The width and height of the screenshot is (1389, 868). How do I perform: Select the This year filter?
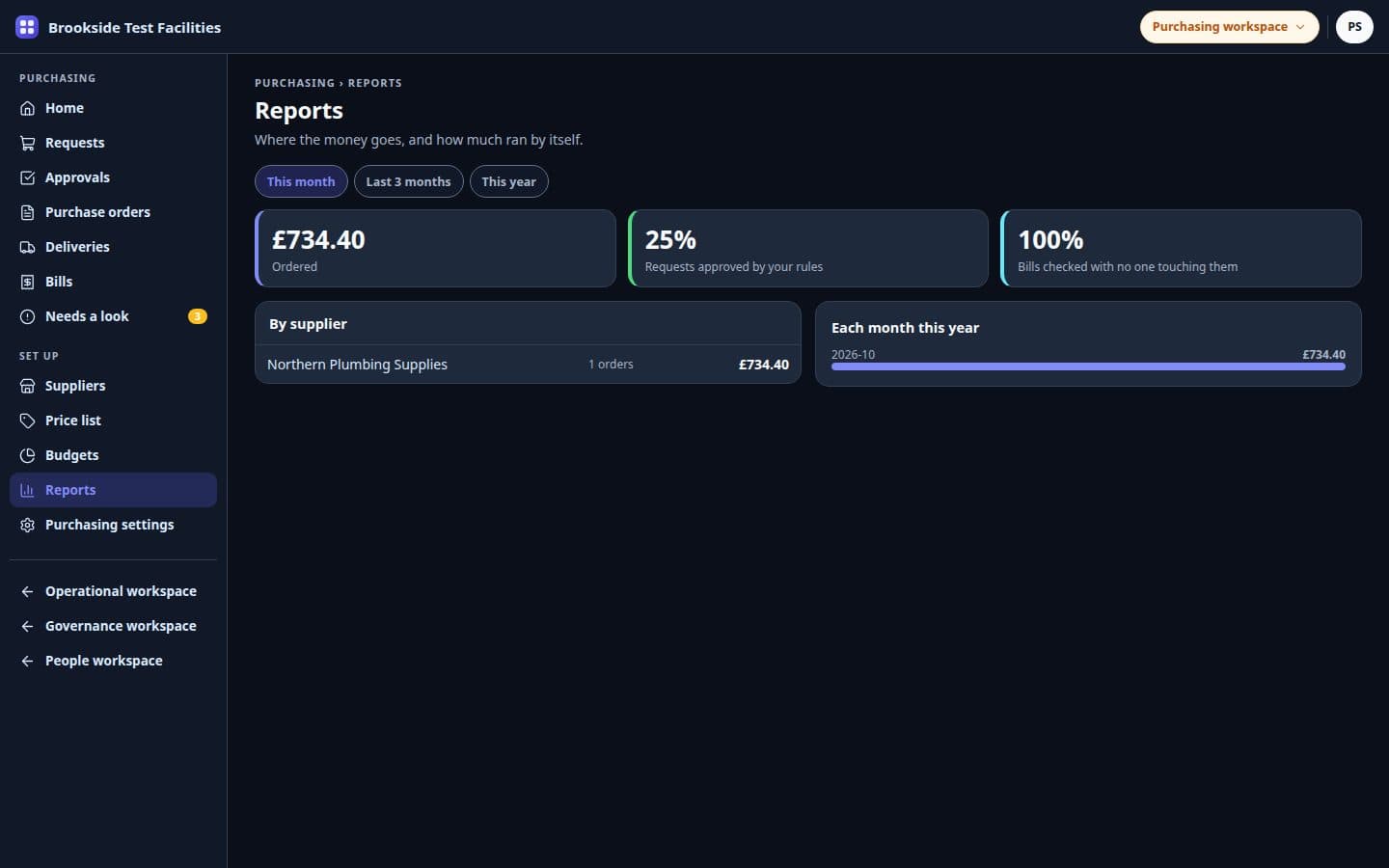(508, 181)
